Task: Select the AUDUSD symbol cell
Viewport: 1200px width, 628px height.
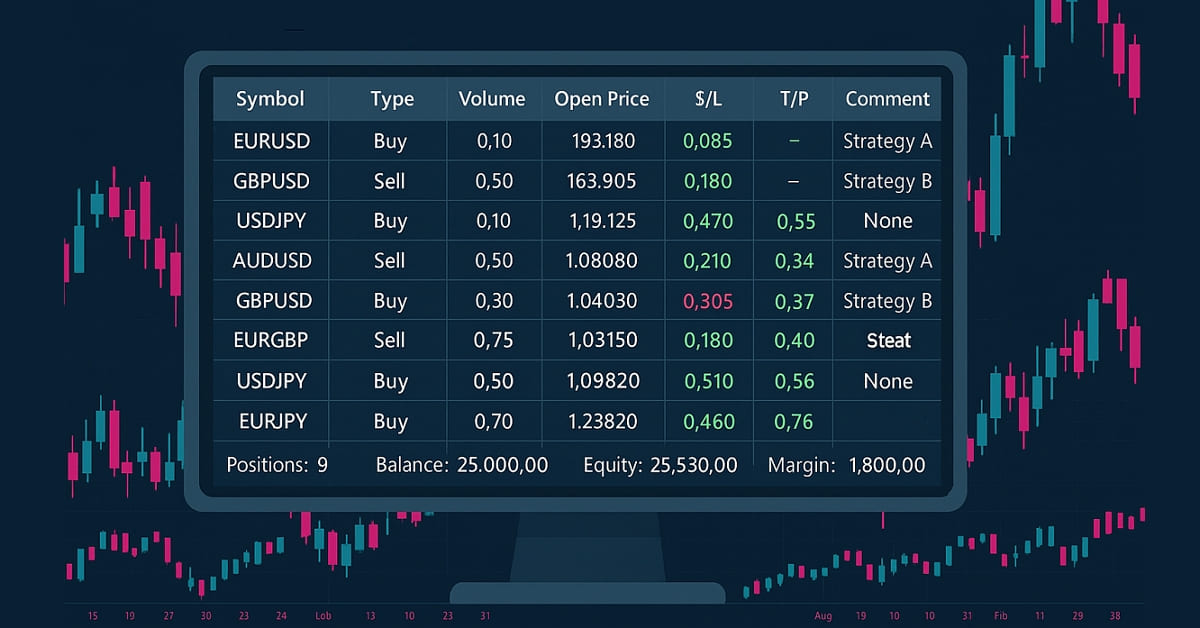Action: 272,261
